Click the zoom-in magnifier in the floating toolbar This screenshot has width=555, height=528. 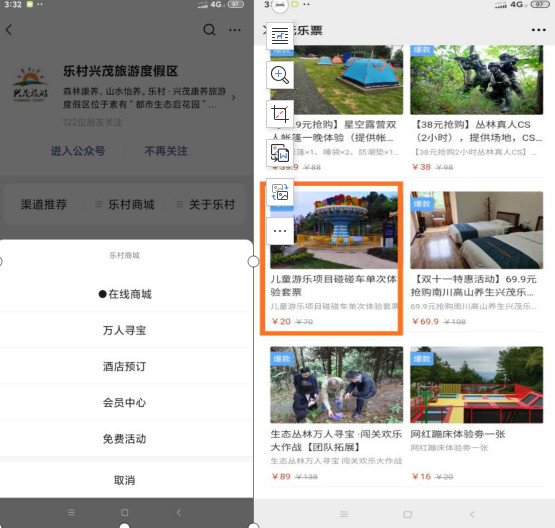280,75
